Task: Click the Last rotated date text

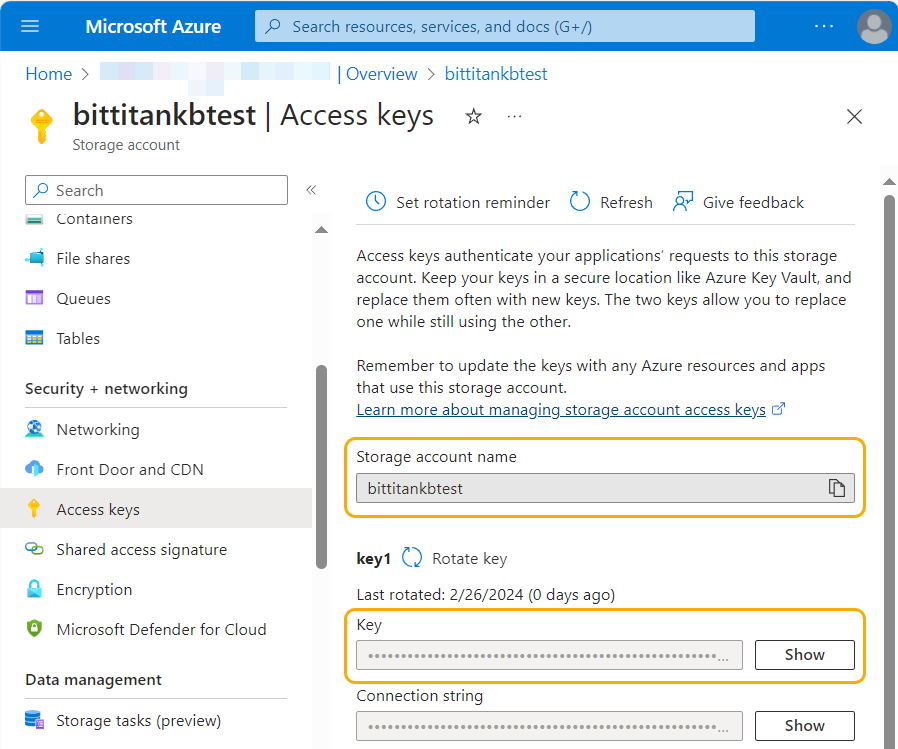Action: click(486, 595)
